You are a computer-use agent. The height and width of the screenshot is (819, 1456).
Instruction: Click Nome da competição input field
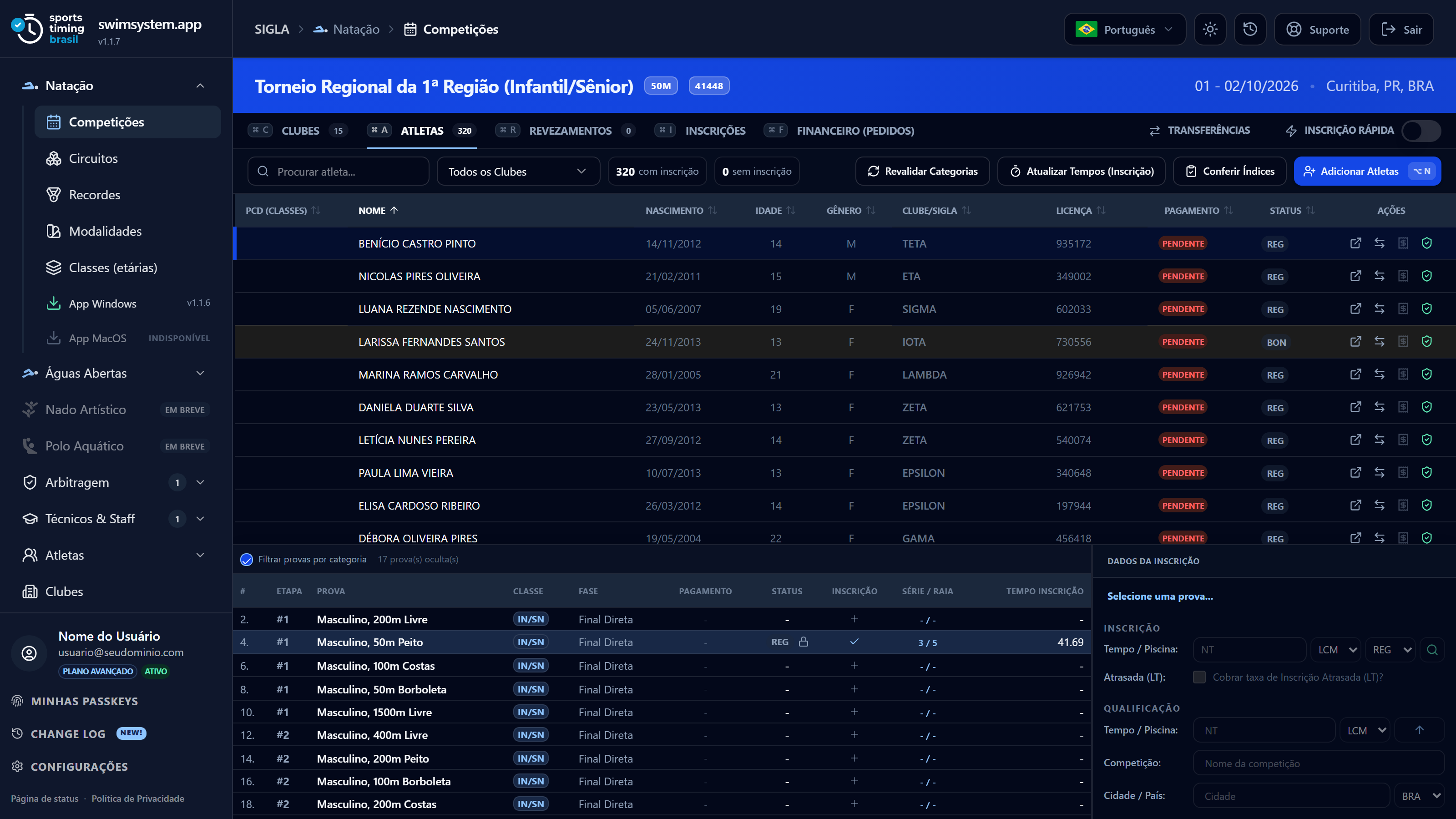(x=1318, y=763)
